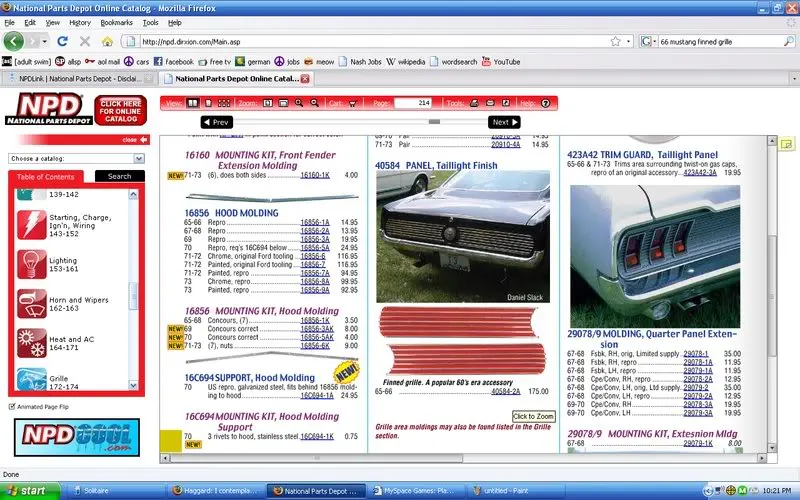The image size is (800, 500).
Task: Open the back/forward history dropdown arrow
Action: [45, 41]
